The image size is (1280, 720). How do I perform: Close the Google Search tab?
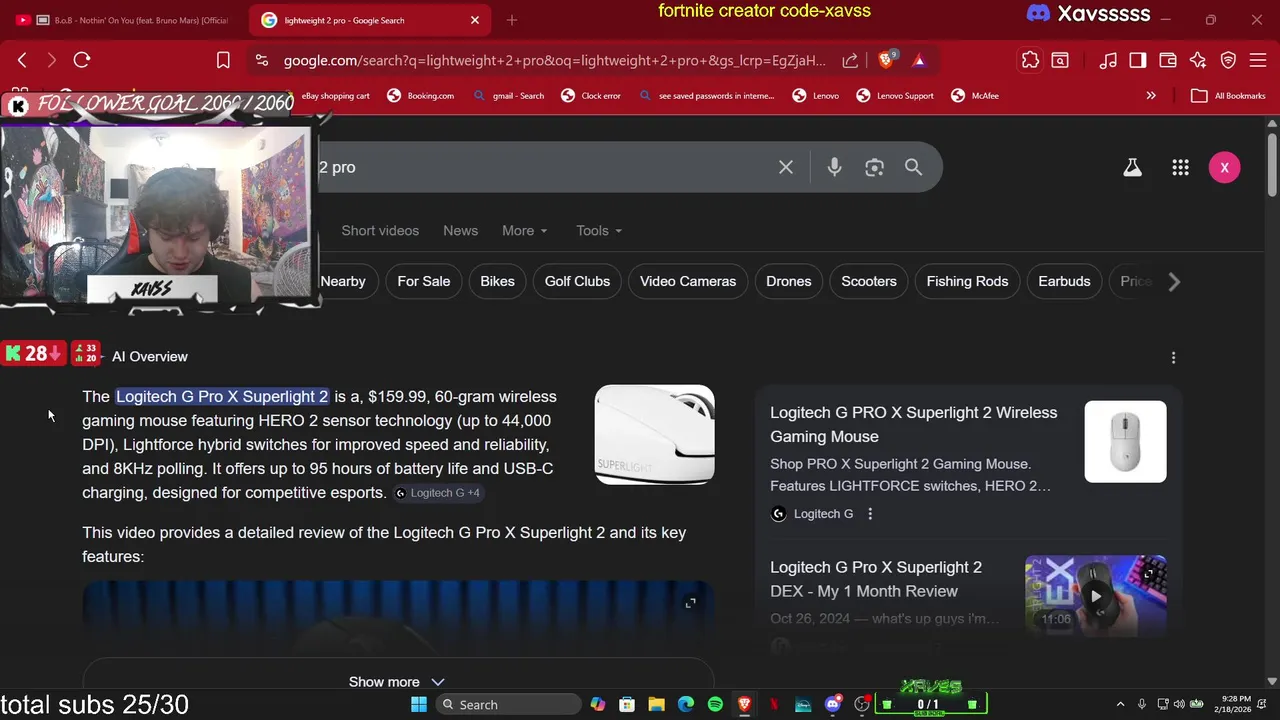[475, 20]
